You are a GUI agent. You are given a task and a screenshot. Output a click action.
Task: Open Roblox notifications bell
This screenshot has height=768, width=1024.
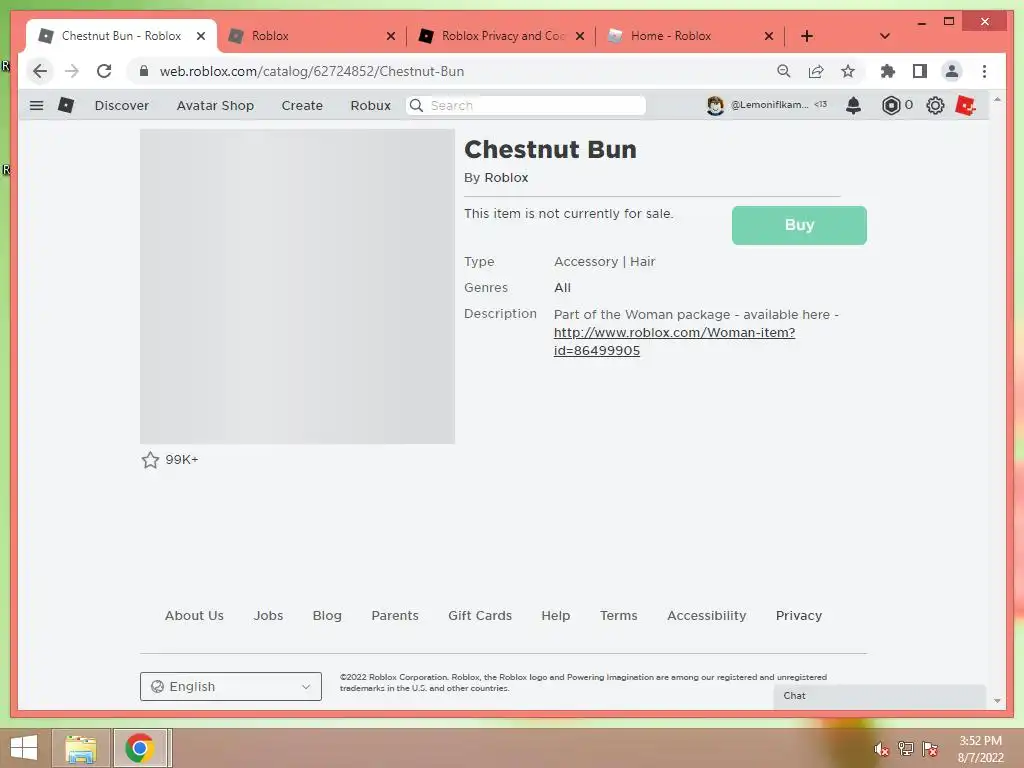[853, 105]
